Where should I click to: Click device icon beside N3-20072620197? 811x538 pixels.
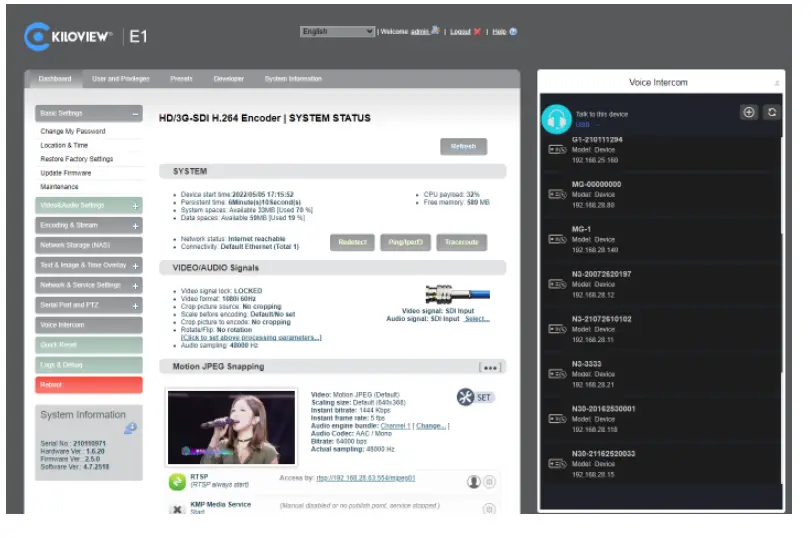(x=557, y=284)
